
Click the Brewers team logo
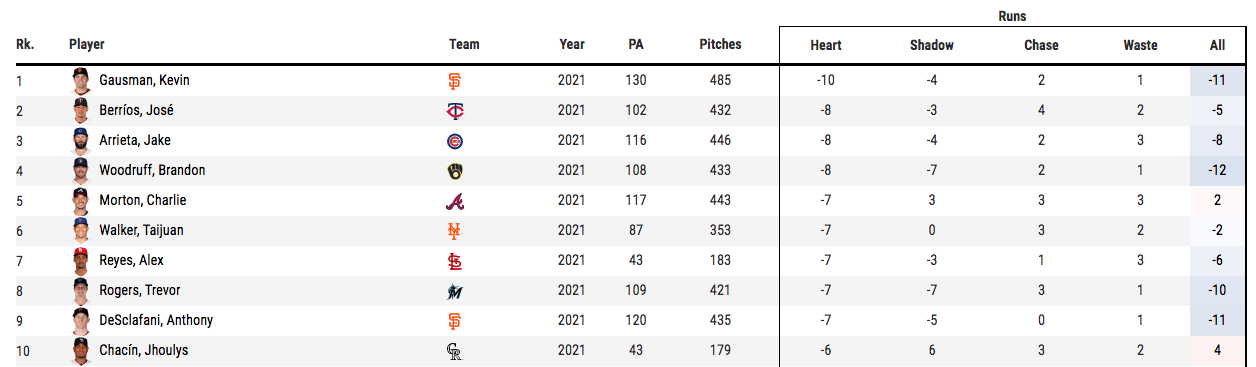pyautogui.click(x=454, y=171)
